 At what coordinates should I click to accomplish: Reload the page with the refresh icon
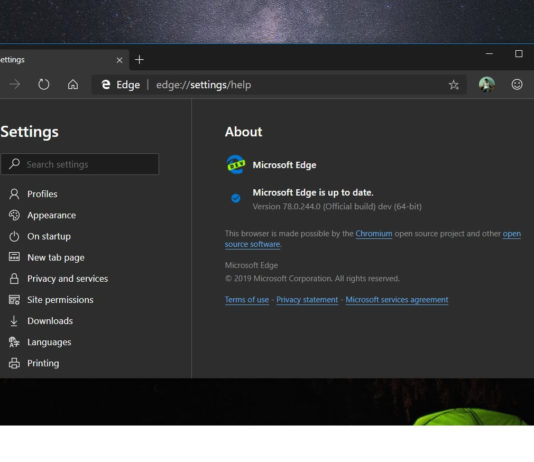click(44, 84)
